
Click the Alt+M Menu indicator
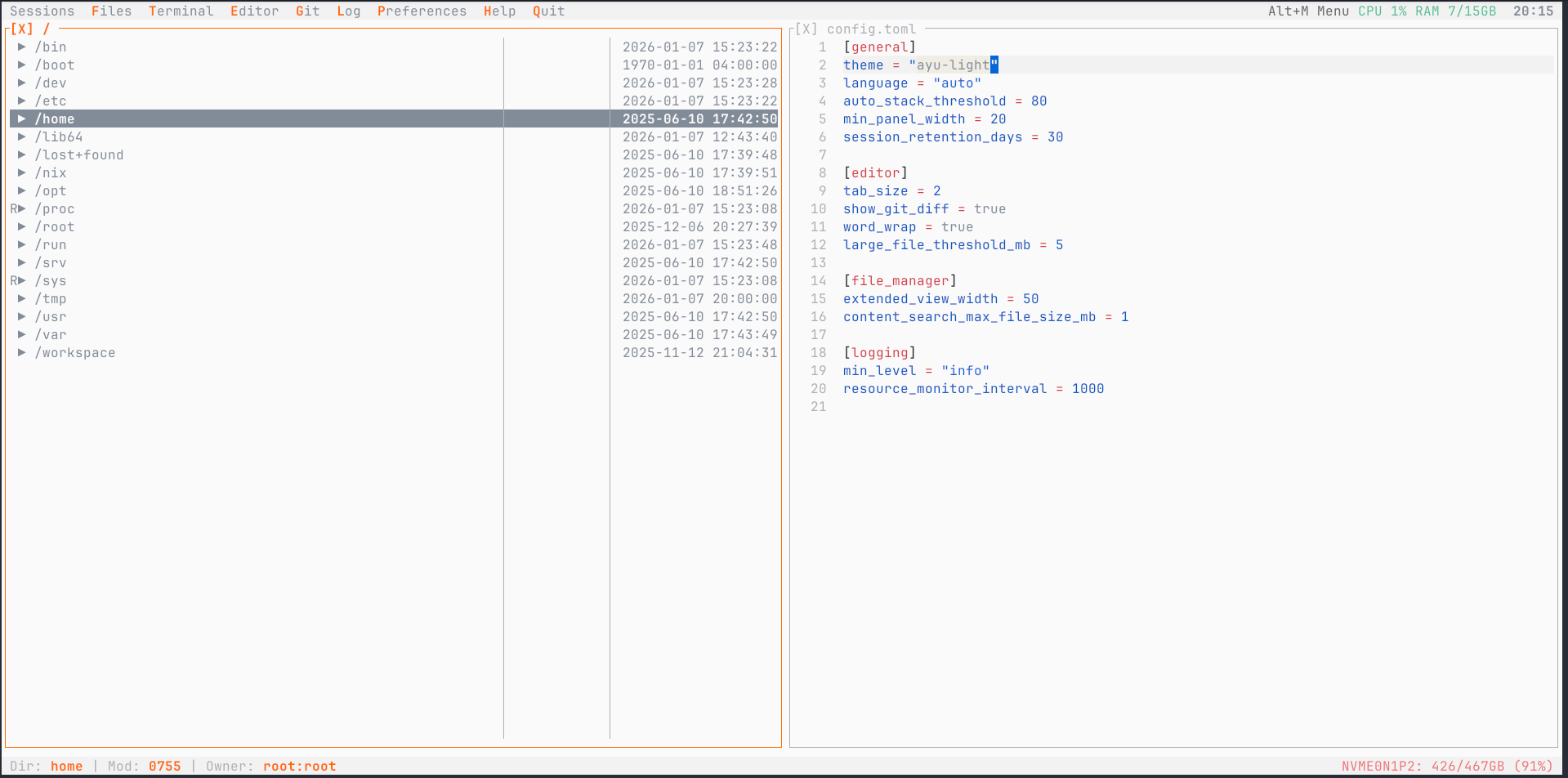[x=1310, y=11]
